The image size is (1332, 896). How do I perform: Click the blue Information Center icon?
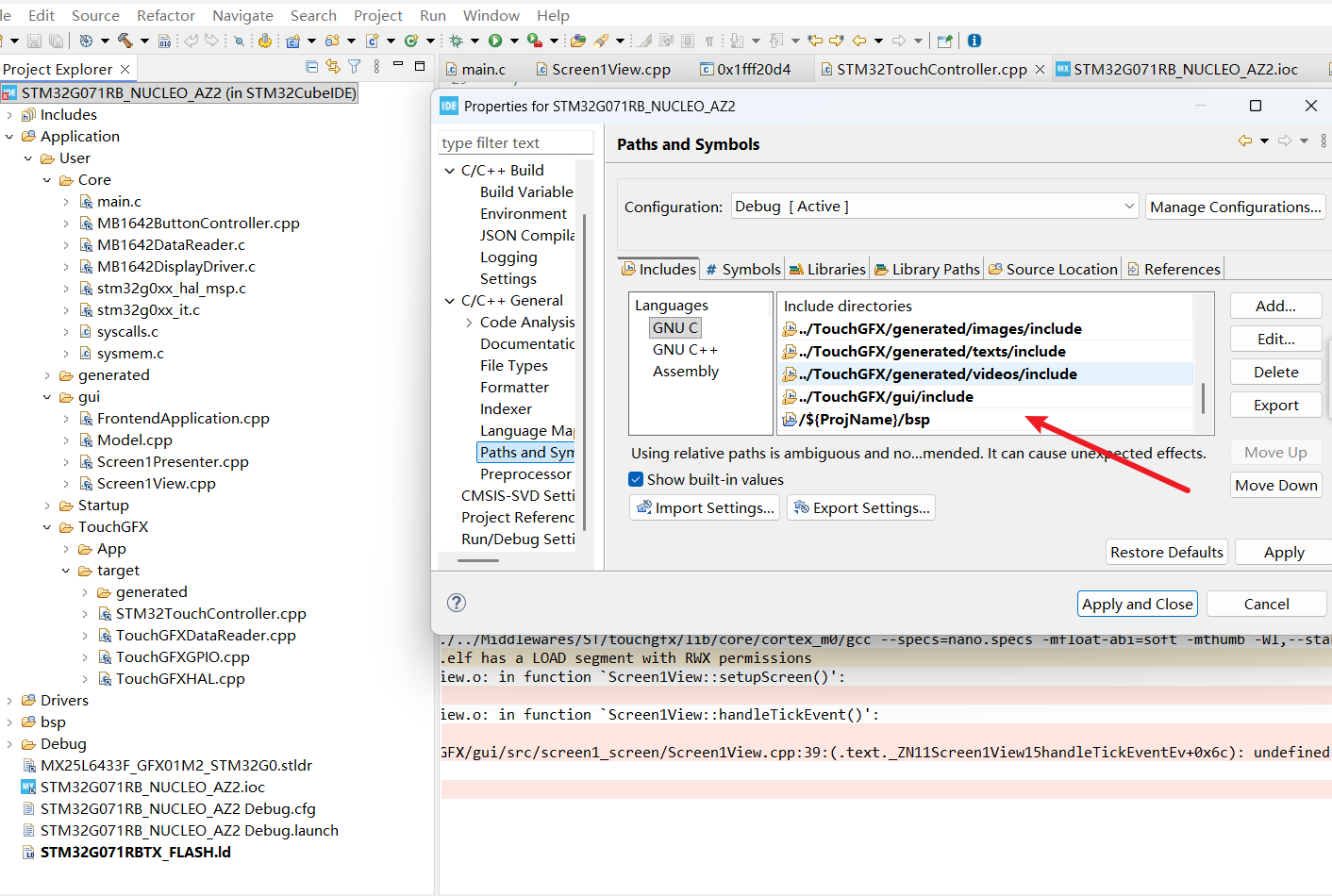(974, 41)
